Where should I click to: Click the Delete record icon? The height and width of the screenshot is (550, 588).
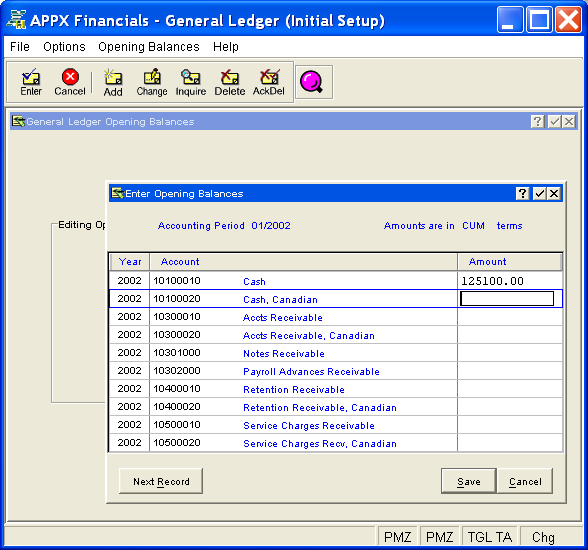coord(230,82)
